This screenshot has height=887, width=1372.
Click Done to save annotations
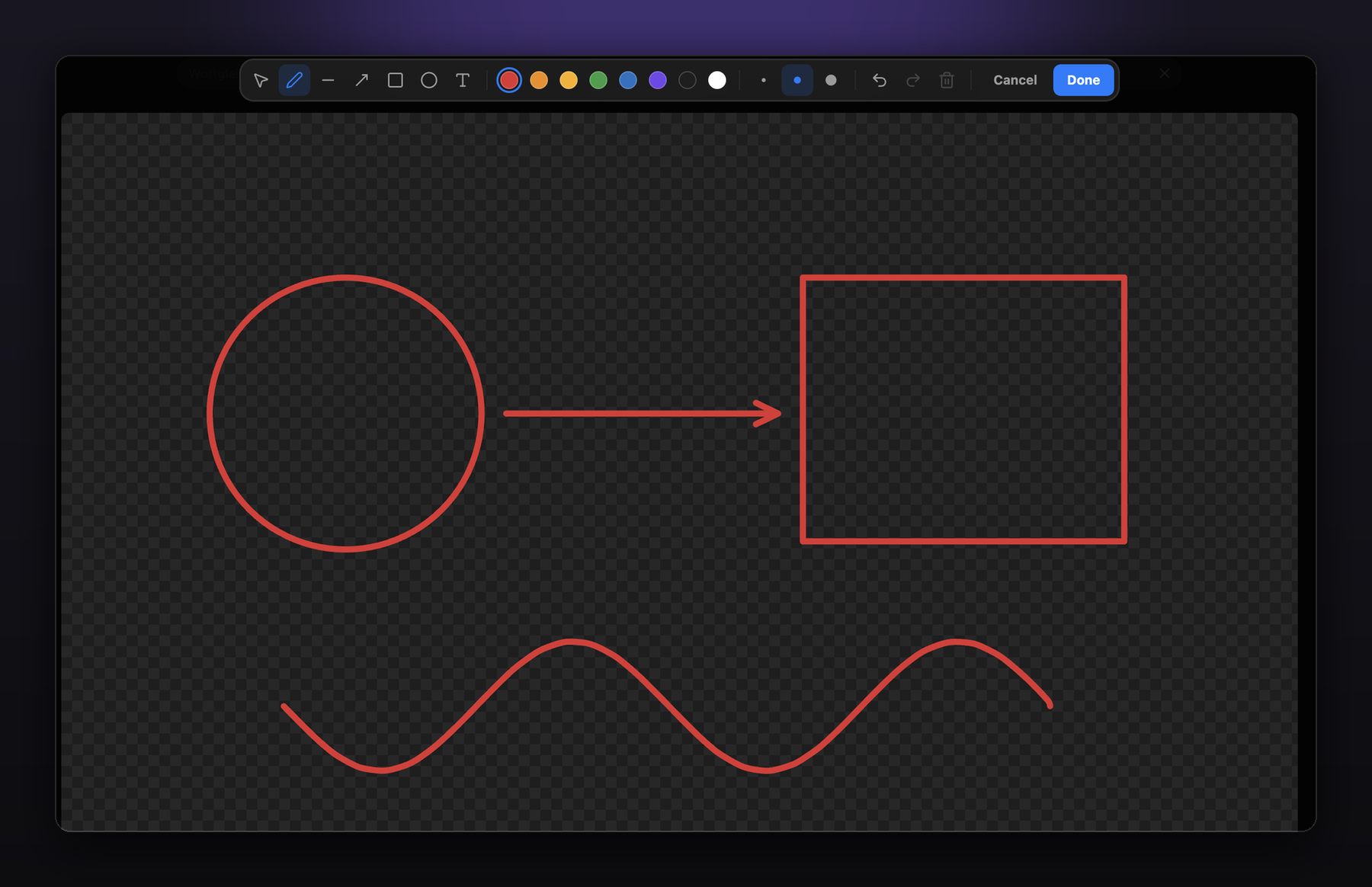point(1083,80)
